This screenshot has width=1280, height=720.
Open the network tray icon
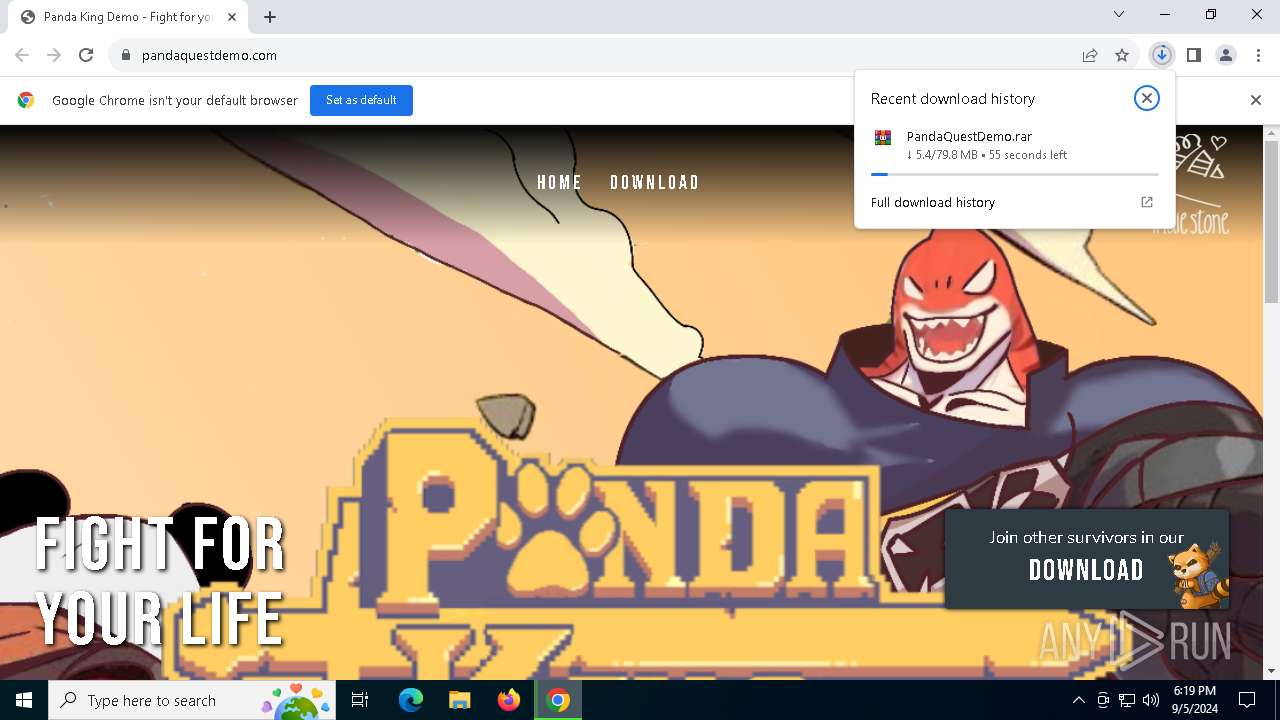click(x=1127, y=700)
